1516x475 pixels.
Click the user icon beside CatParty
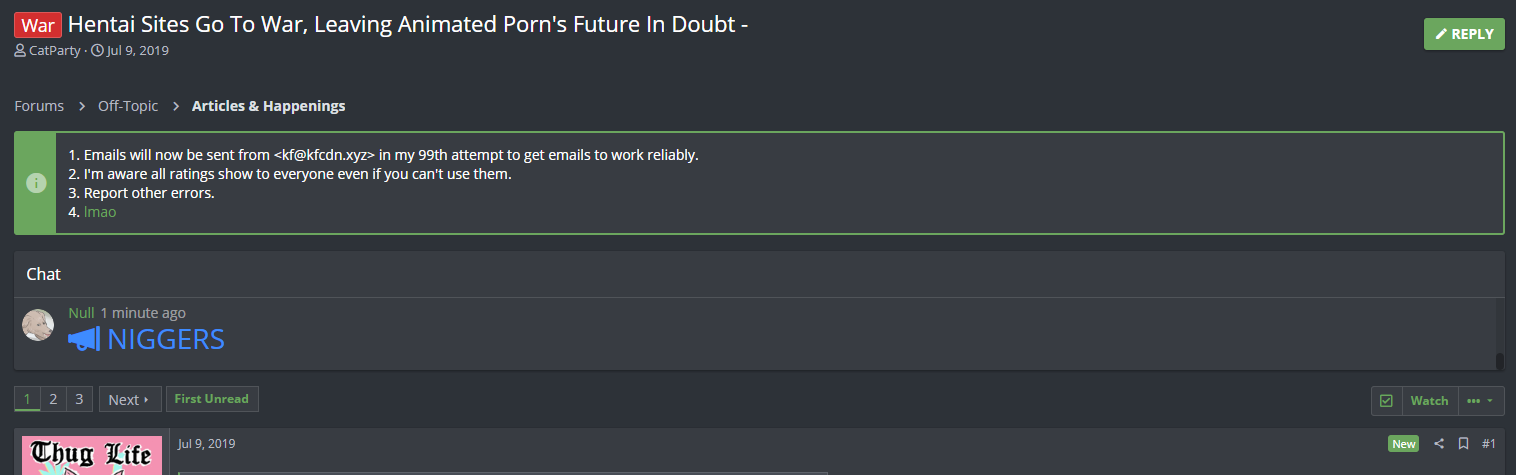pos(20,50)
